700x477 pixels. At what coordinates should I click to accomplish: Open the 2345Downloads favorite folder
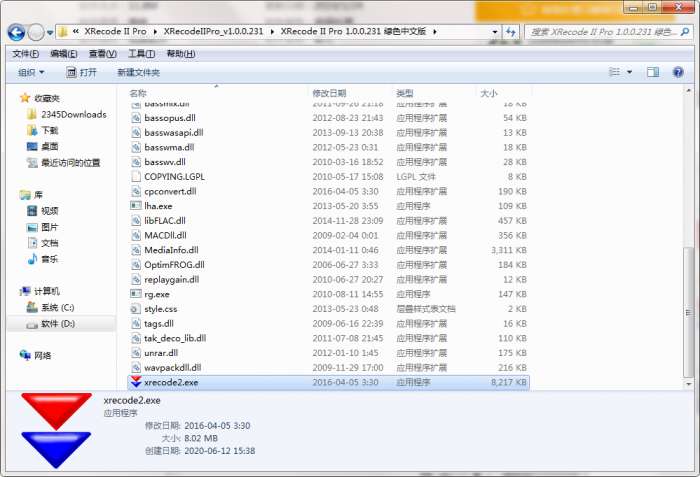click(x=74, y=114)
